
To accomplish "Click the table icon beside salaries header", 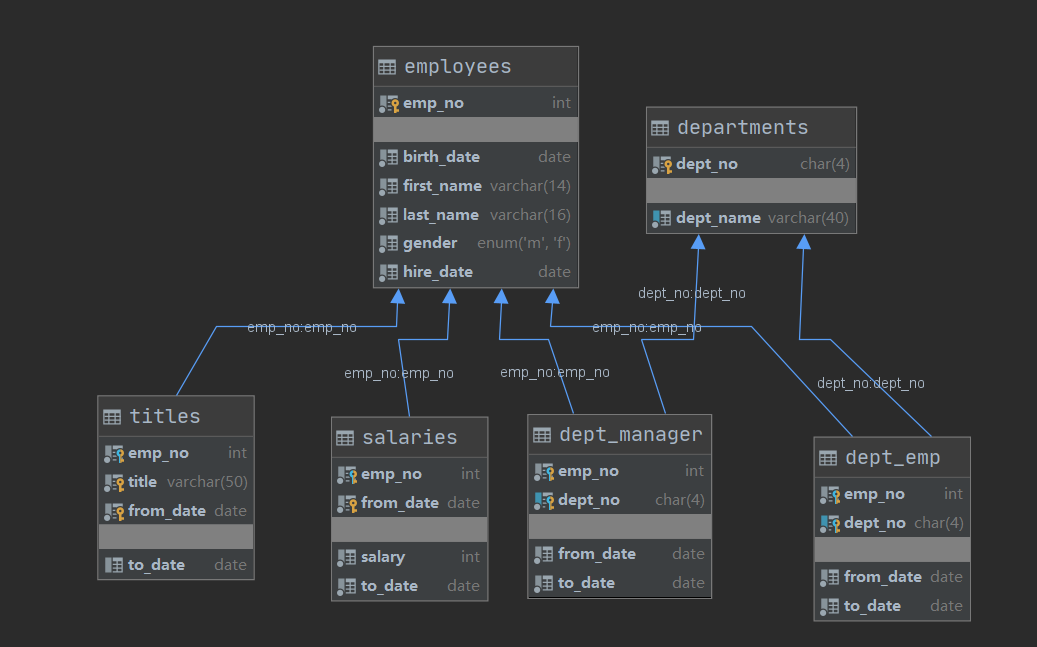I will point(345,438).
